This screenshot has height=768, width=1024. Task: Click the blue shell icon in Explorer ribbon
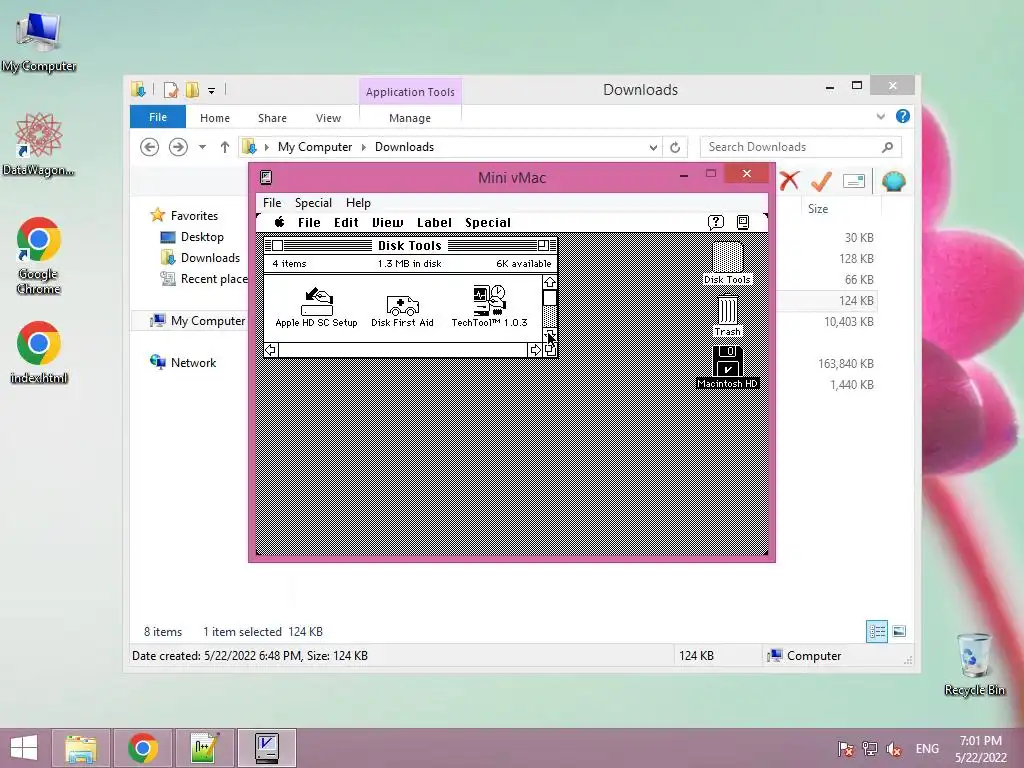point(893,181)
